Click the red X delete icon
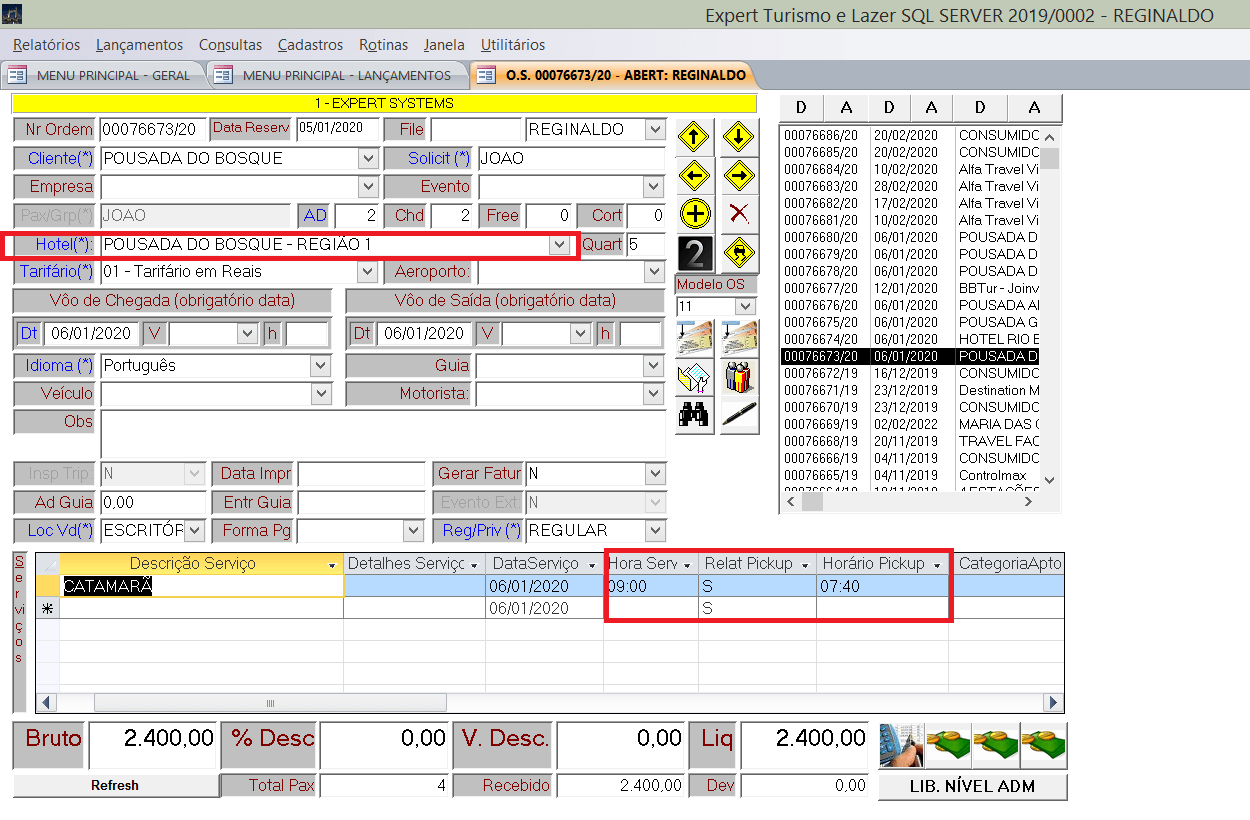 [738, 213]
